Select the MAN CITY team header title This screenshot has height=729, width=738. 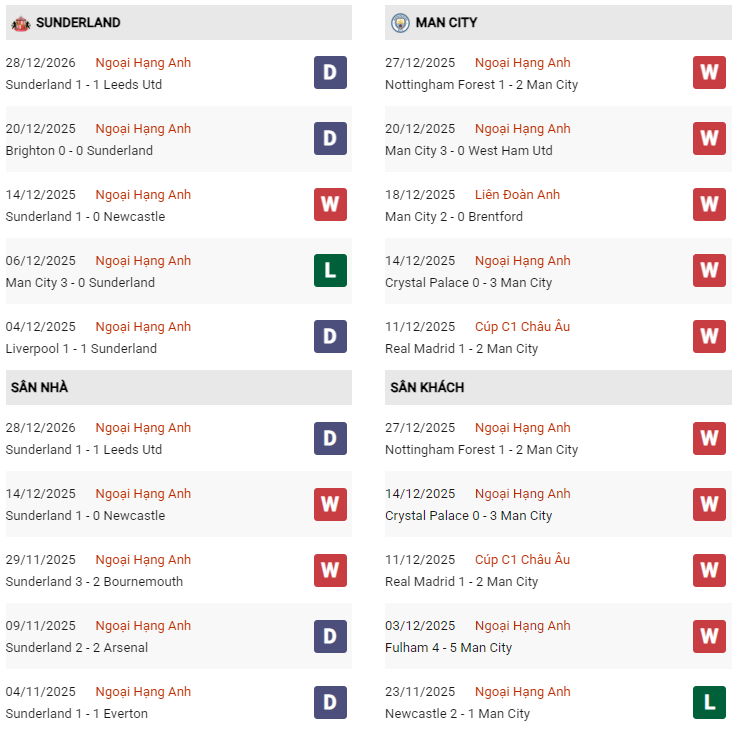447,23
